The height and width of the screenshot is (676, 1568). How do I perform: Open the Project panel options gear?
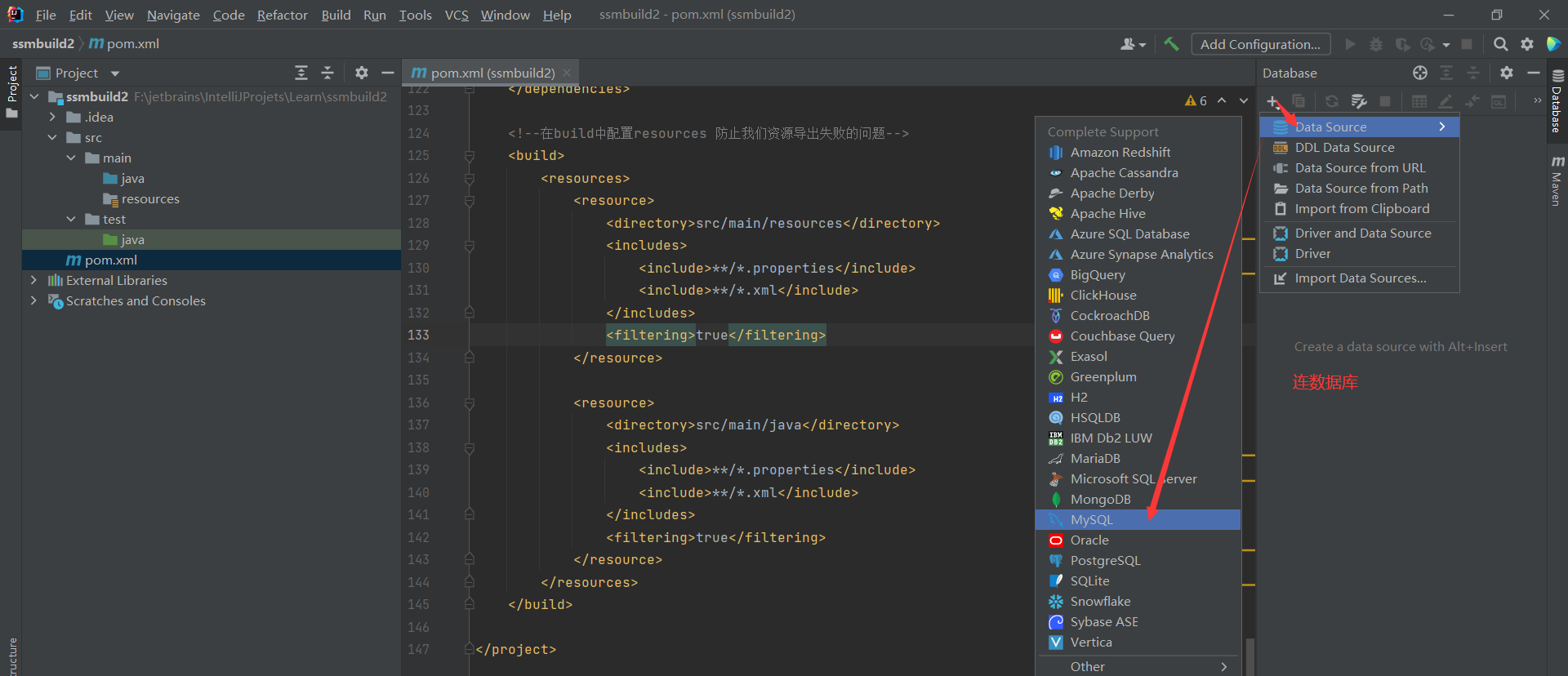tap(362, 73)
